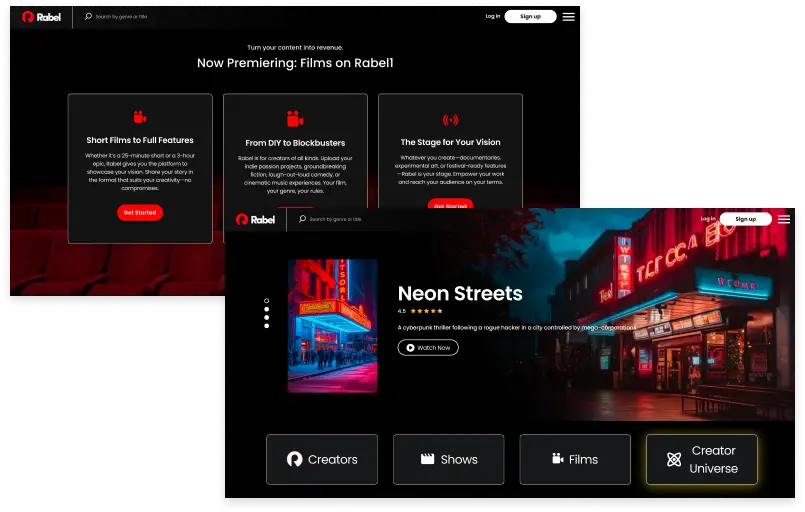Open the Creator Universe category
This screenshot has height=512, width=805.
pyautogui.click(x=702, y=459)
